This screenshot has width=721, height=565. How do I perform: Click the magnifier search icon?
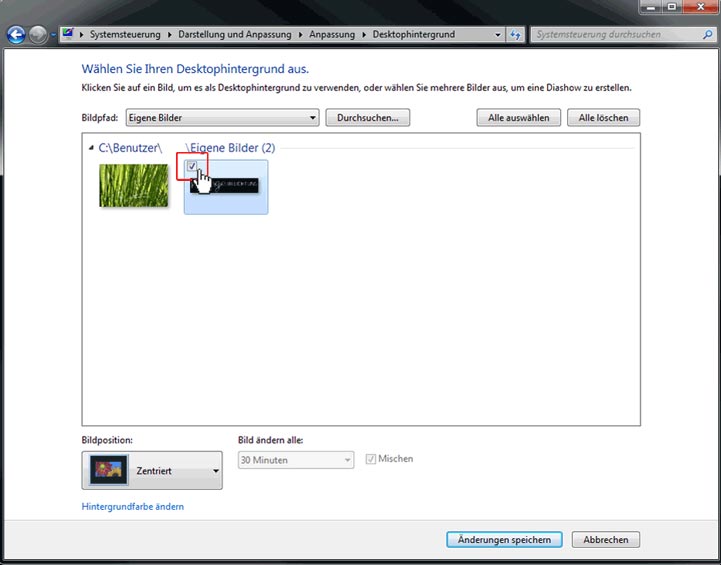(x=708, y=34)
